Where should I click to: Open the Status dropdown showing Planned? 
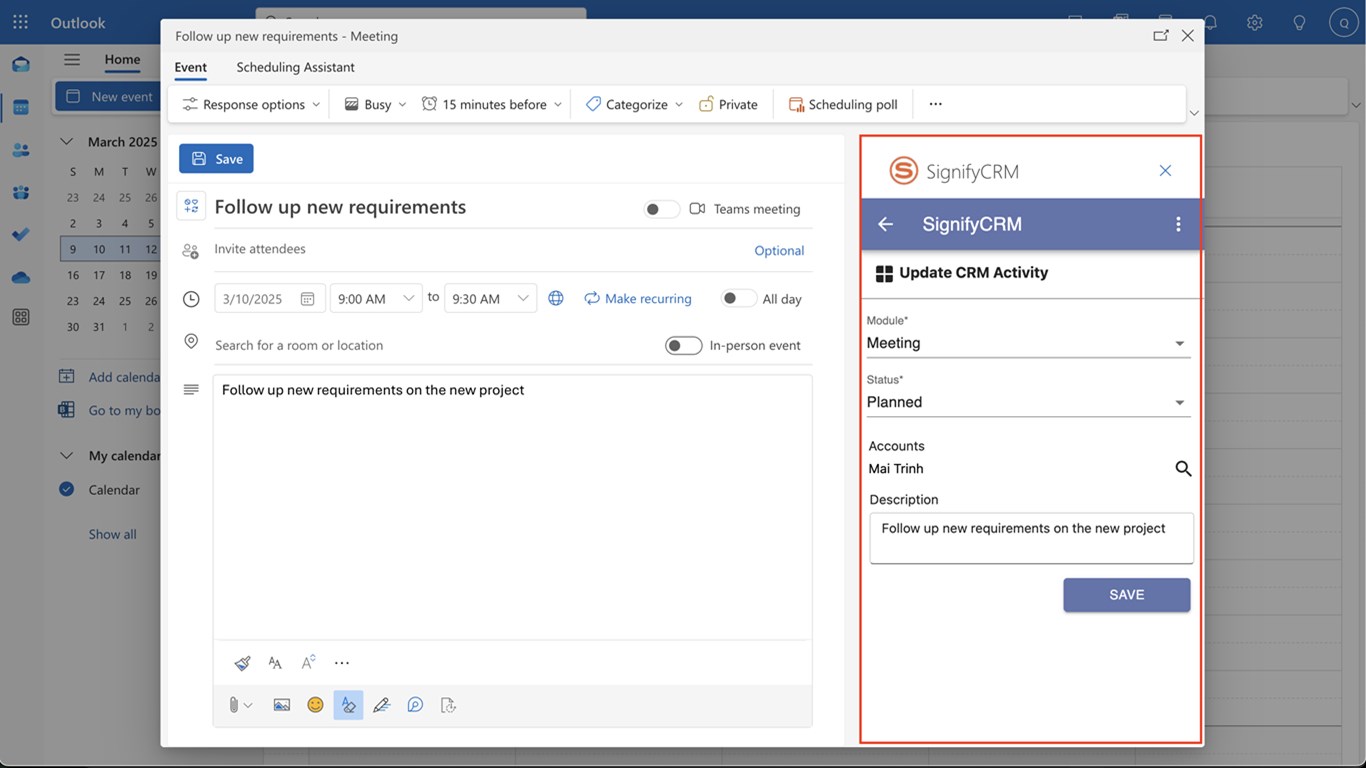point(1028,402)
